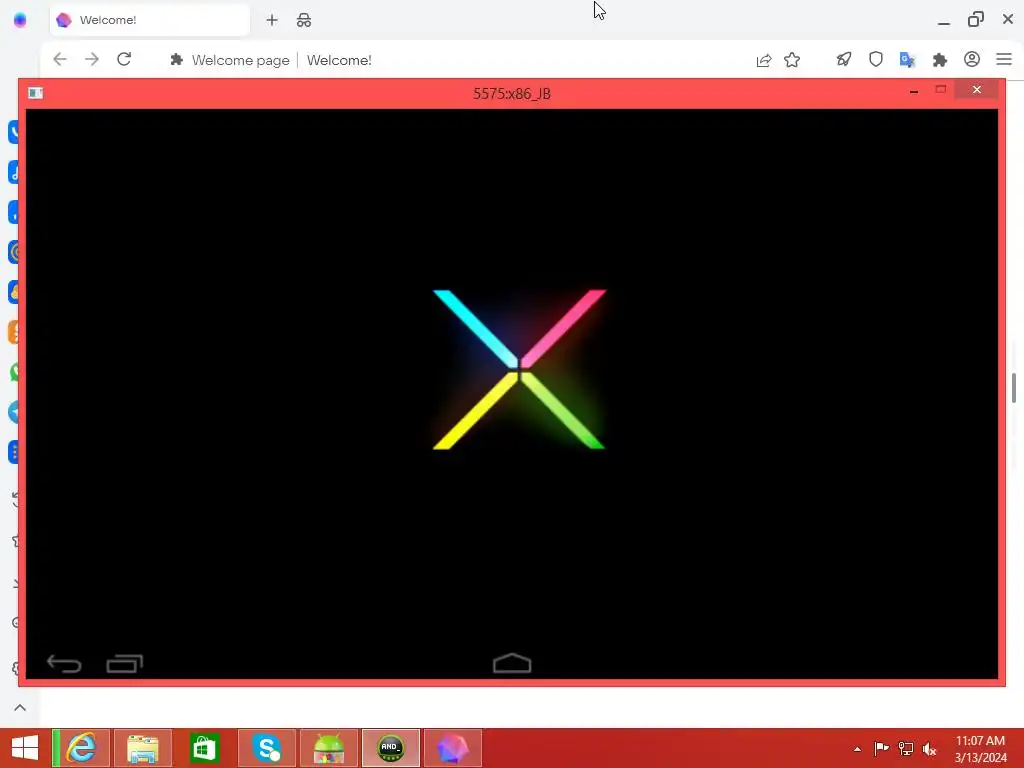Open Windows Store from the taskbar

[204, 748]
